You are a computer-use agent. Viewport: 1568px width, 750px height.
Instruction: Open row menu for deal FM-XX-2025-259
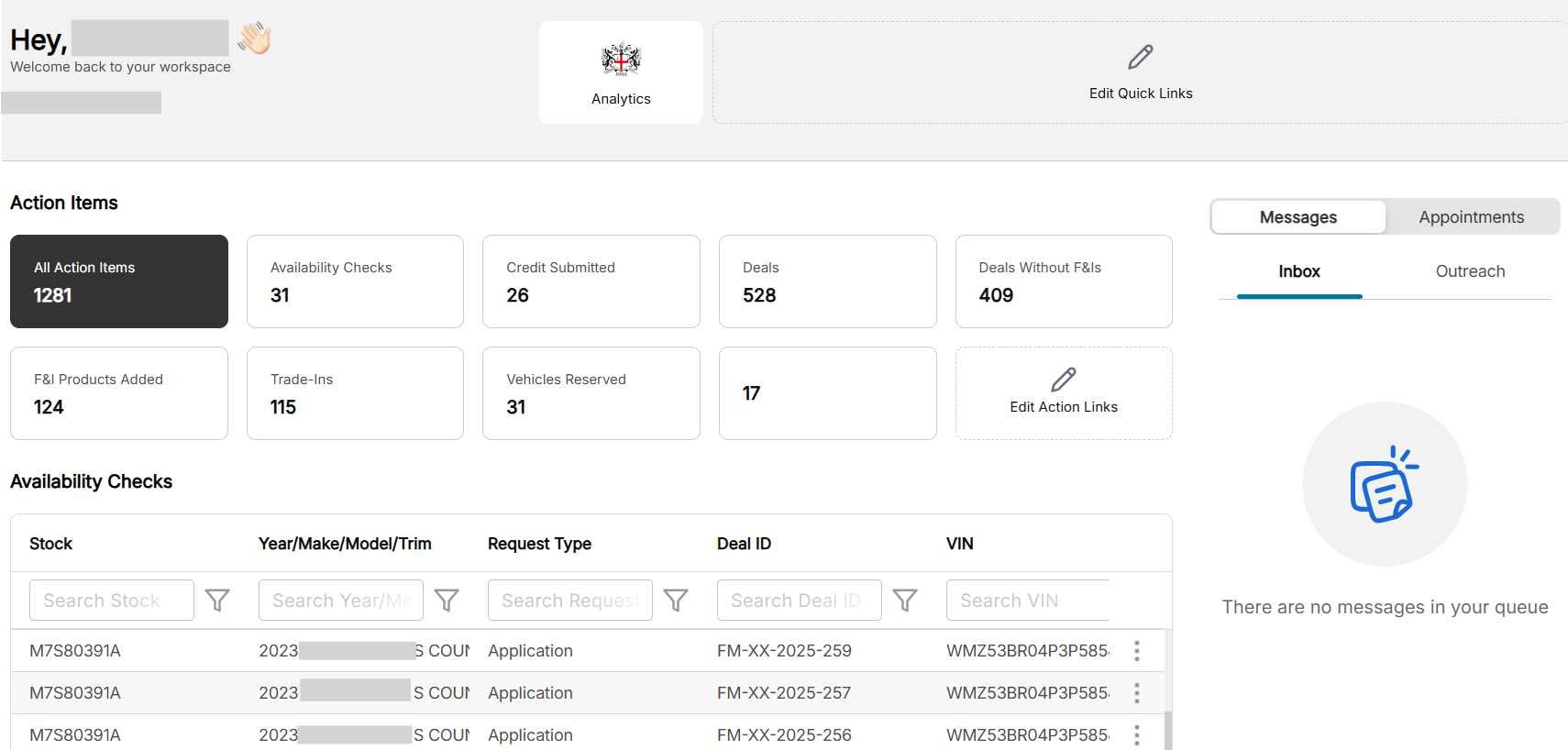(1137, 651)
